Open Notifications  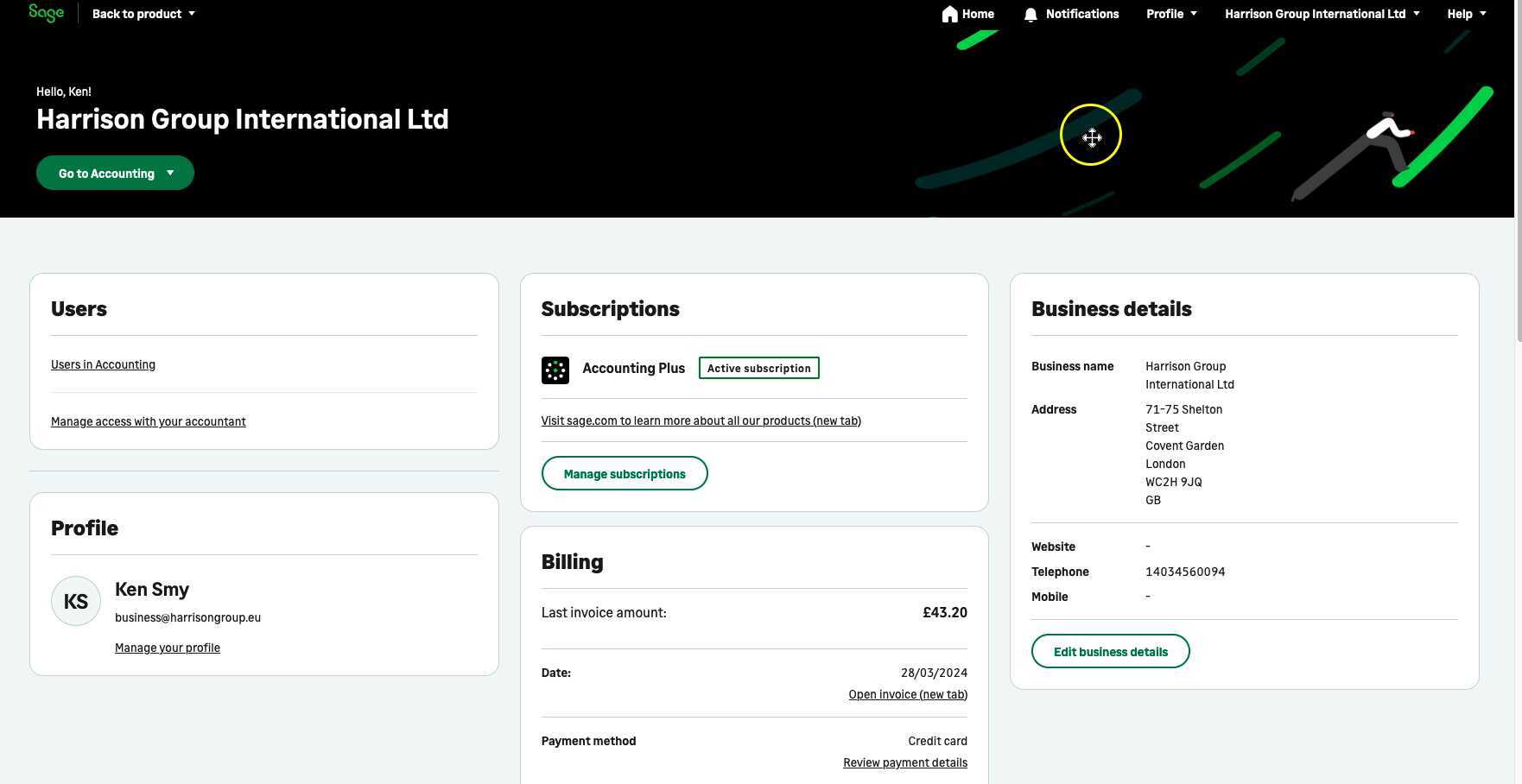point(1071,14)
